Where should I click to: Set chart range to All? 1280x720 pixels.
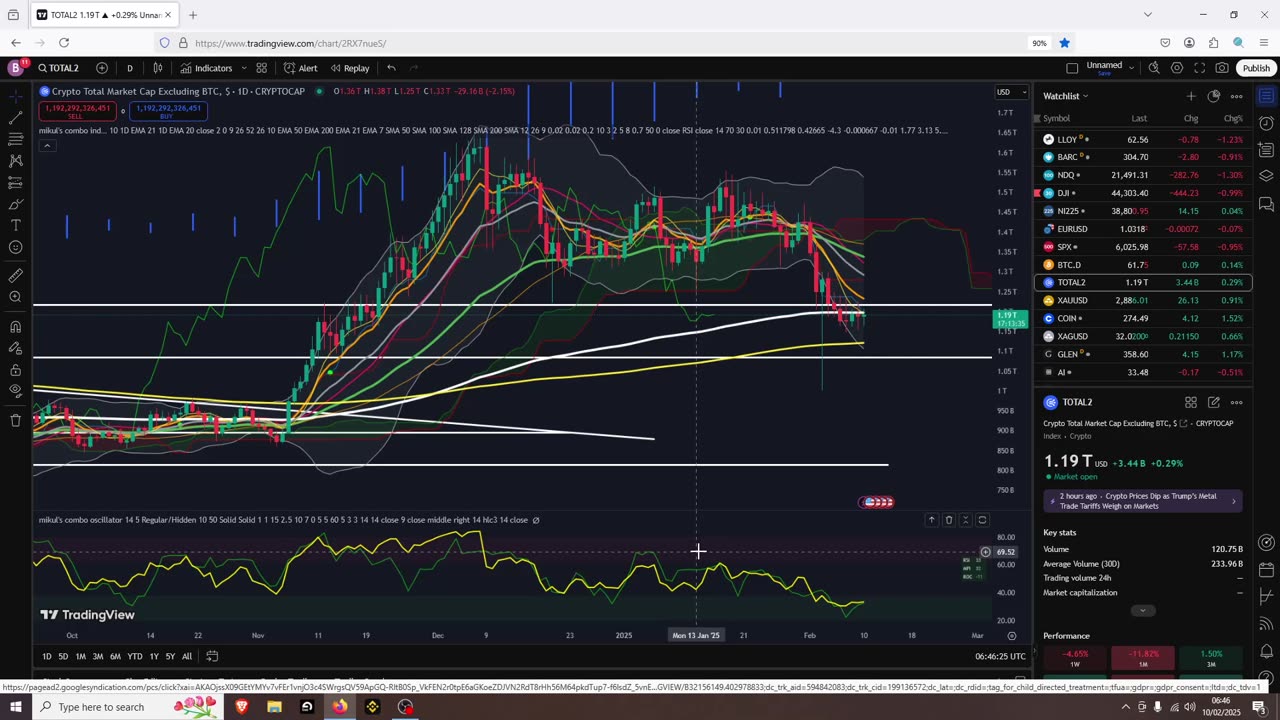(187, 656)
